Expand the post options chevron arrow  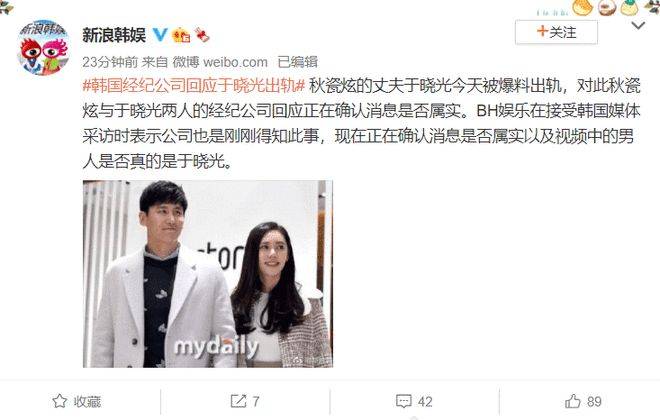(x=638, y=26)
